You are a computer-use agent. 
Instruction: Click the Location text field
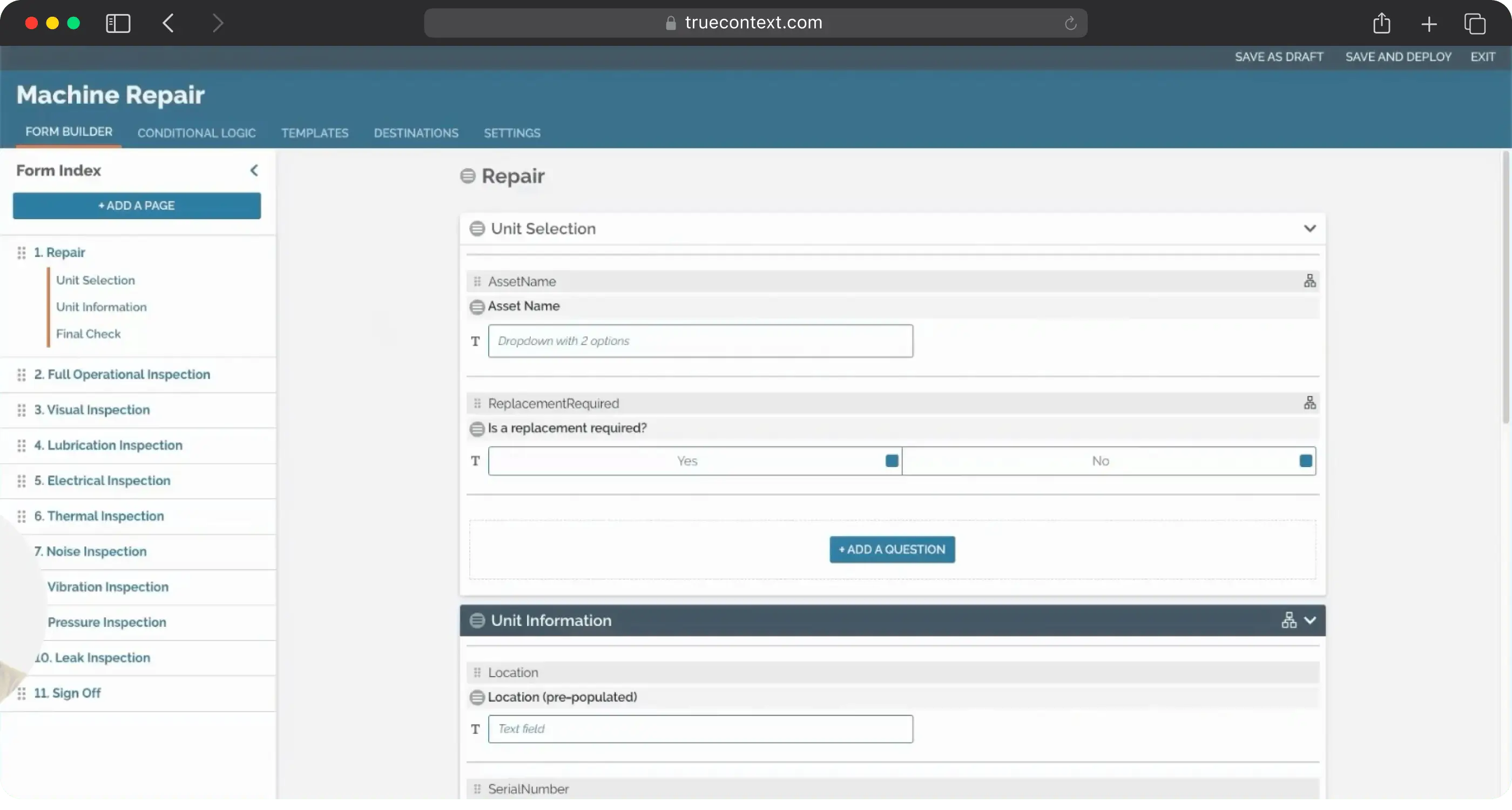[x=700, y=729]
